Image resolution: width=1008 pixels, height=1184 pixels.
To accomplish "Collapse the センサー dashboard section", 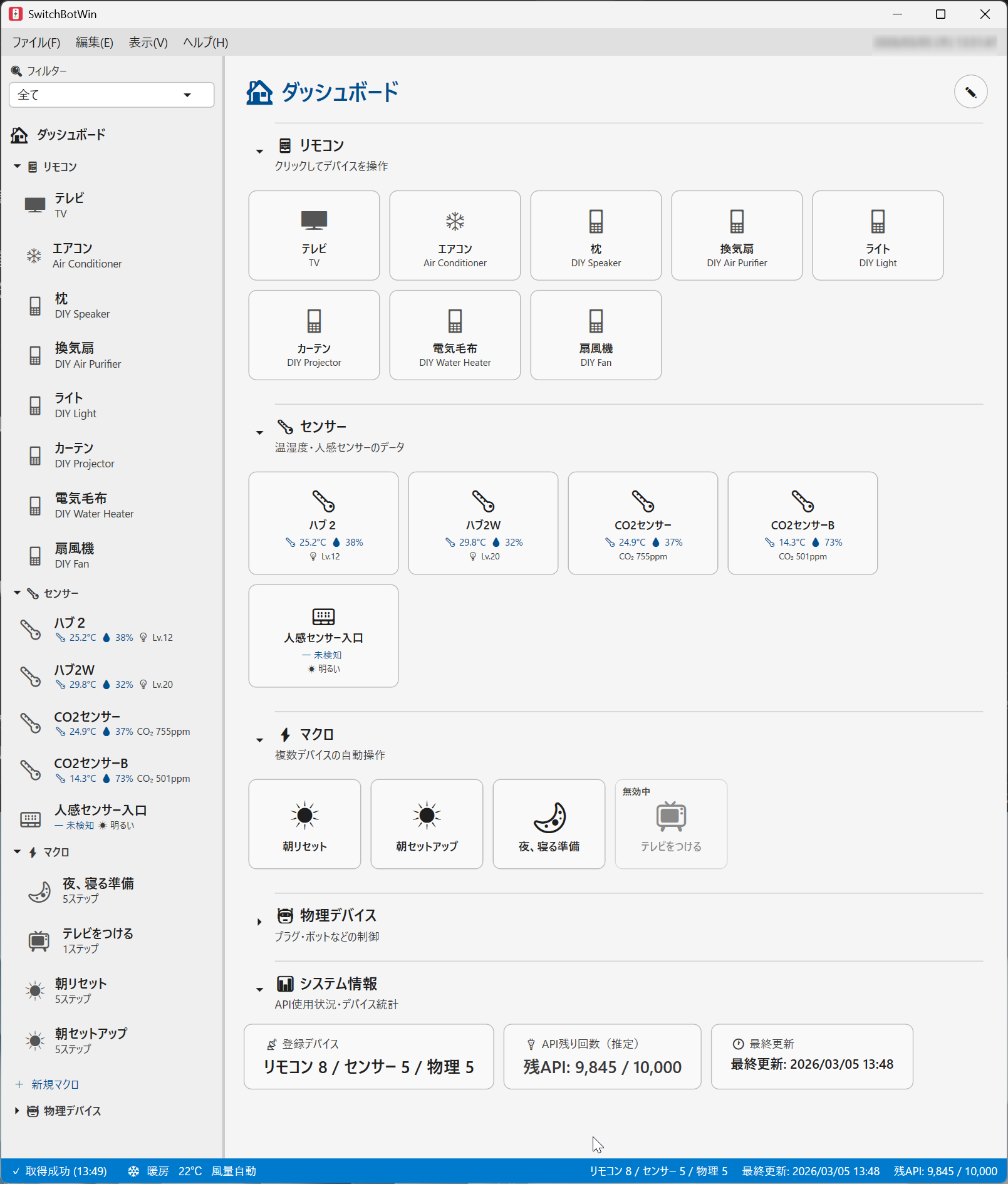I will pos(259,432).
